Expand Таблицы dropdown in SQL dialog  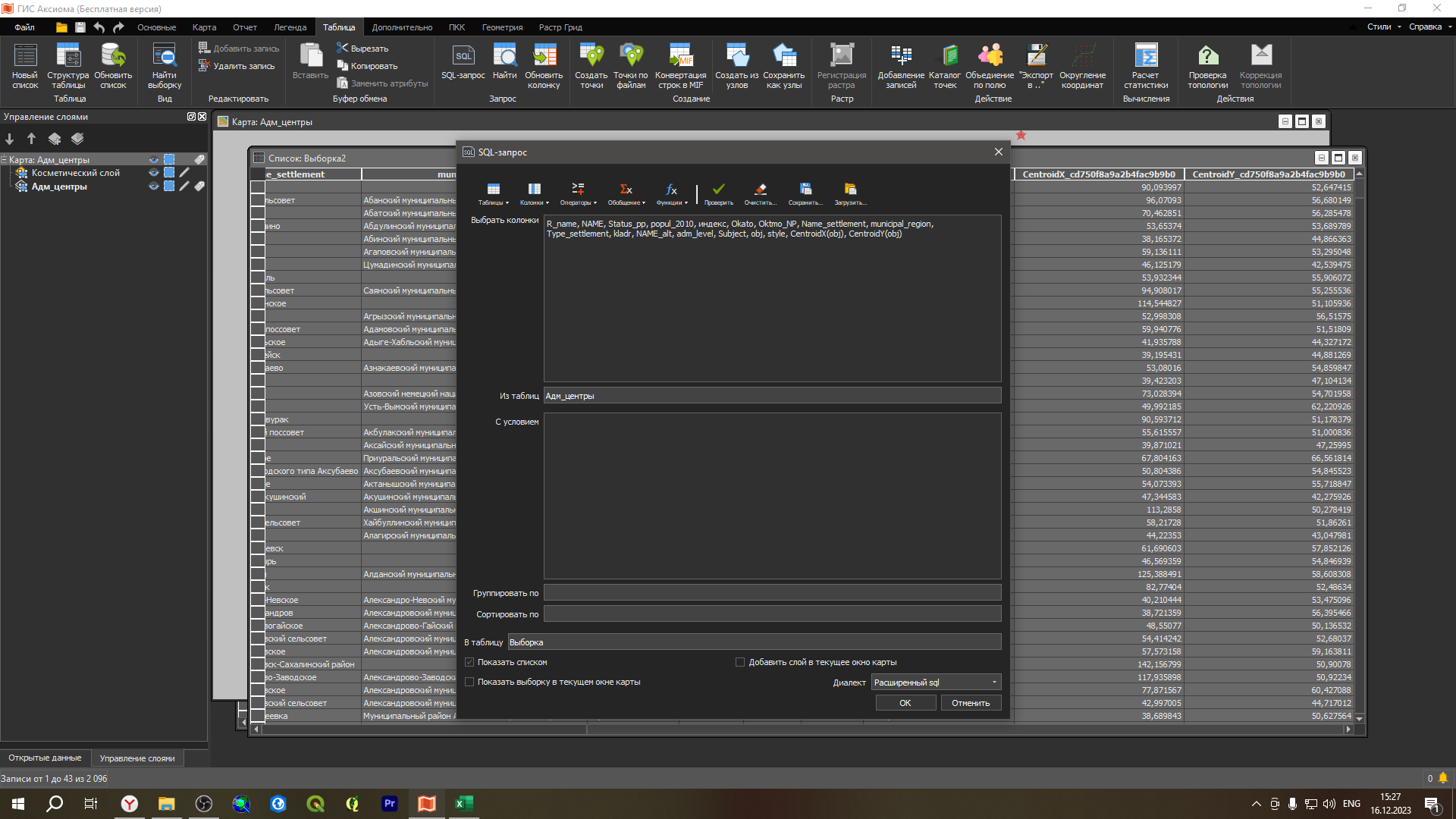coord(494,193)
